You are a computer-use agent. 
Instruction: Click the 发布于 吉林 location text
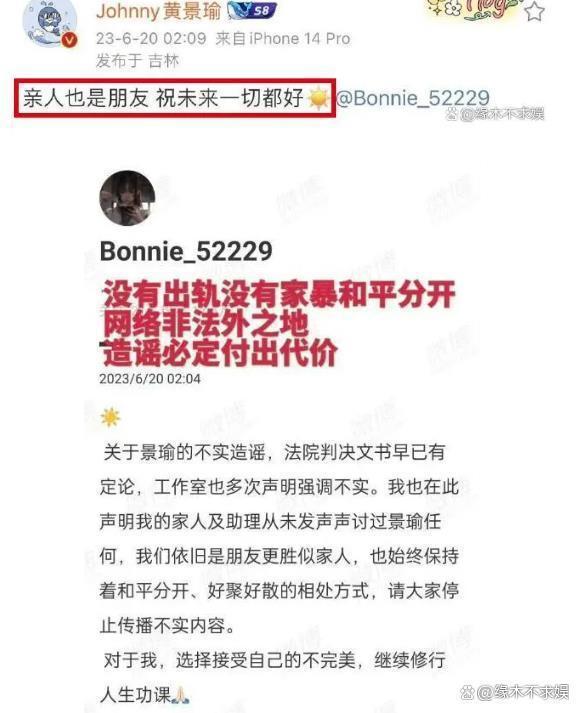pos(137,61)
